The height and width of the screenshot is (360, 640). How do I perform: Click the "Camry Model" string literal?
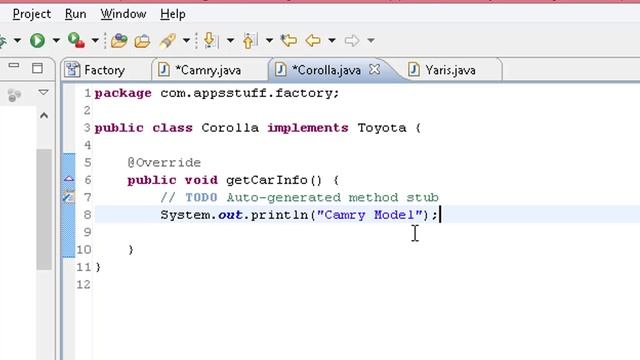click(x=369, y=215)
